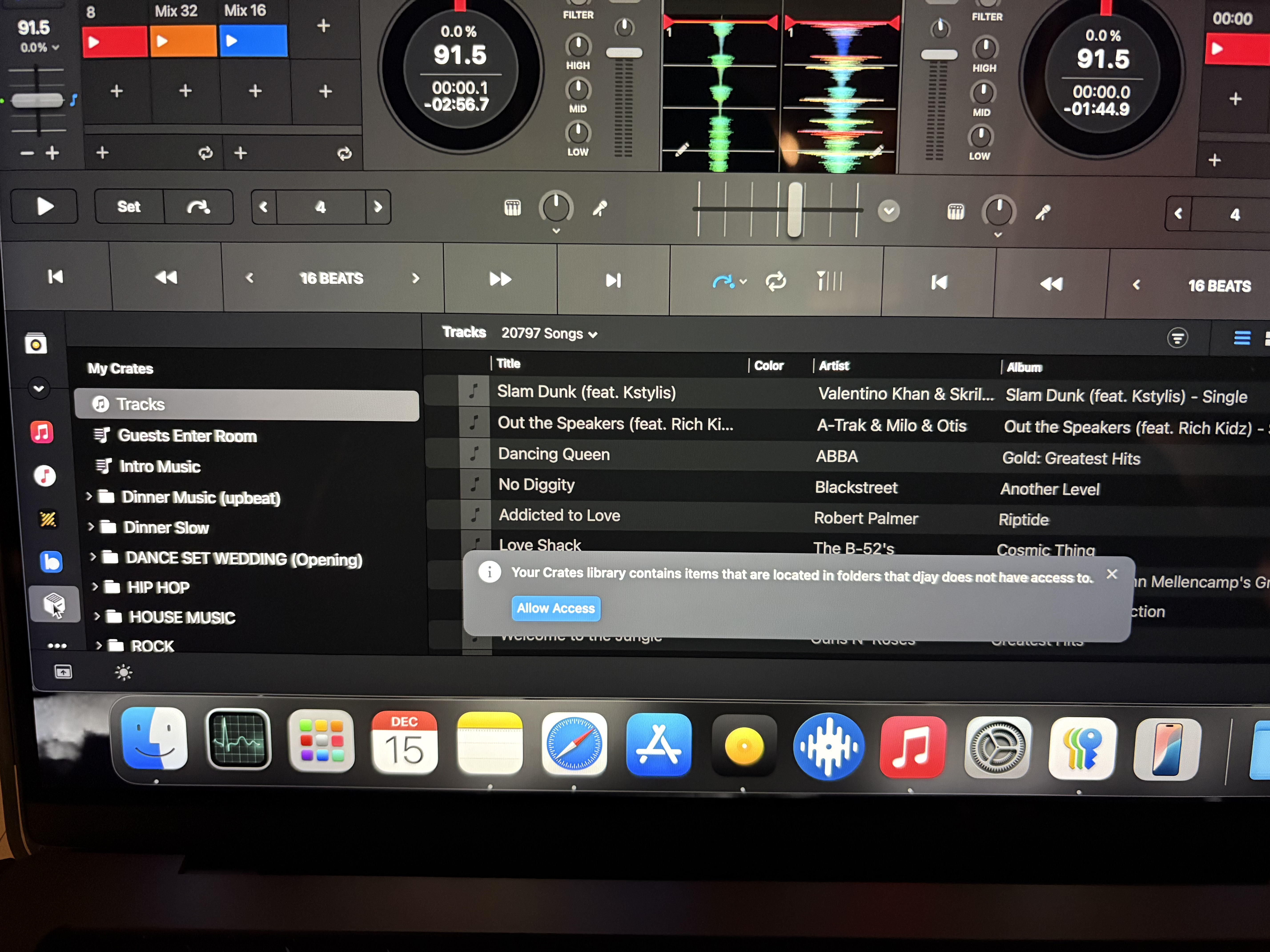This screenshot has height=952, width=1270.
Task: Toggle left deck loop repeat icon
Action: (205, 153)
